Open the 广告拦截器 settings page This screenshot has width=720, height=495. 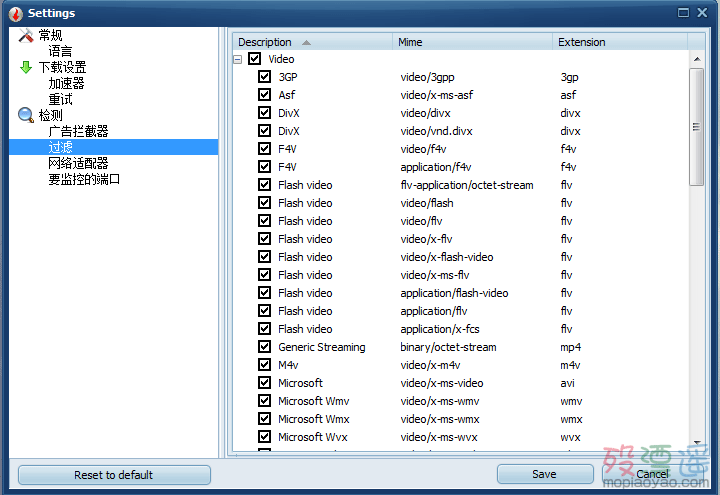[79, 131]
